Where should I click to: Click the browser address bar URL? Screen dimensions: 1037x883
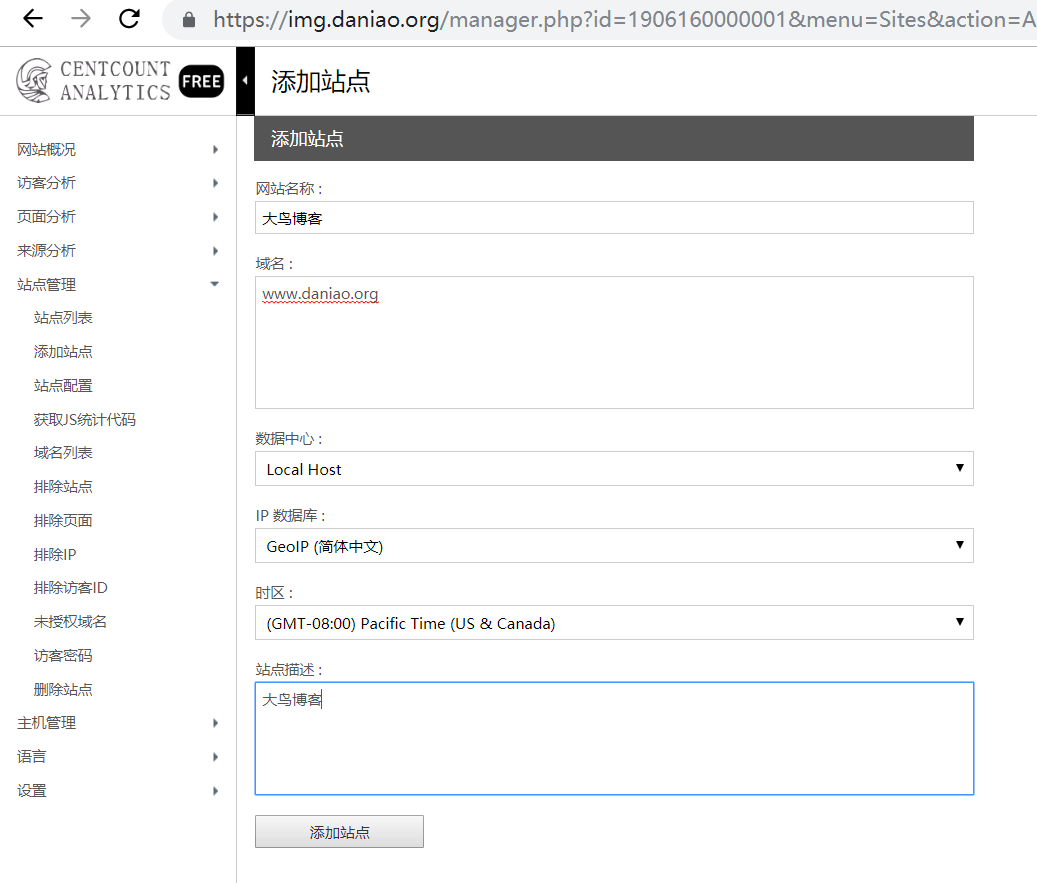(622, 20)
